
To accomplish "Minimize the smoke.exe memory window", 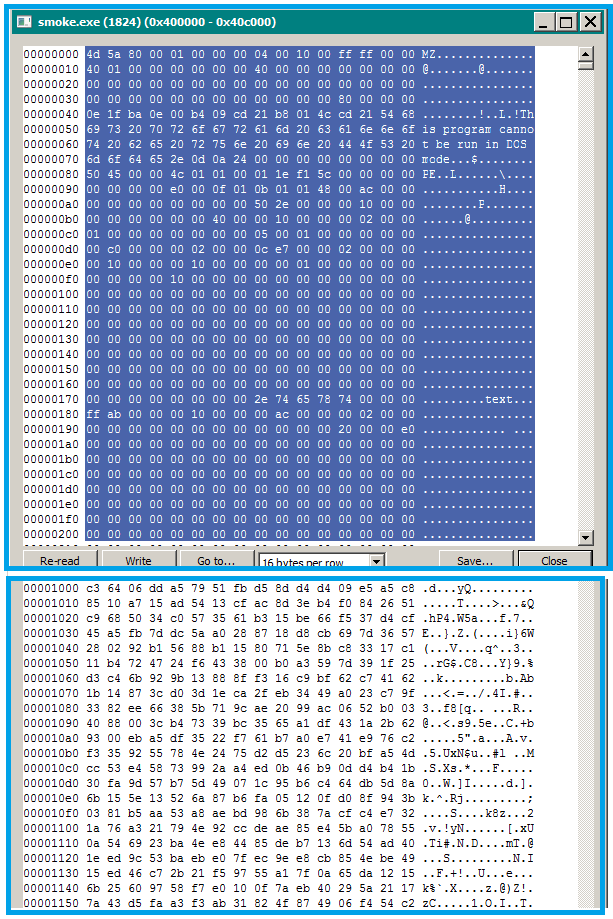I will [543, 21].
